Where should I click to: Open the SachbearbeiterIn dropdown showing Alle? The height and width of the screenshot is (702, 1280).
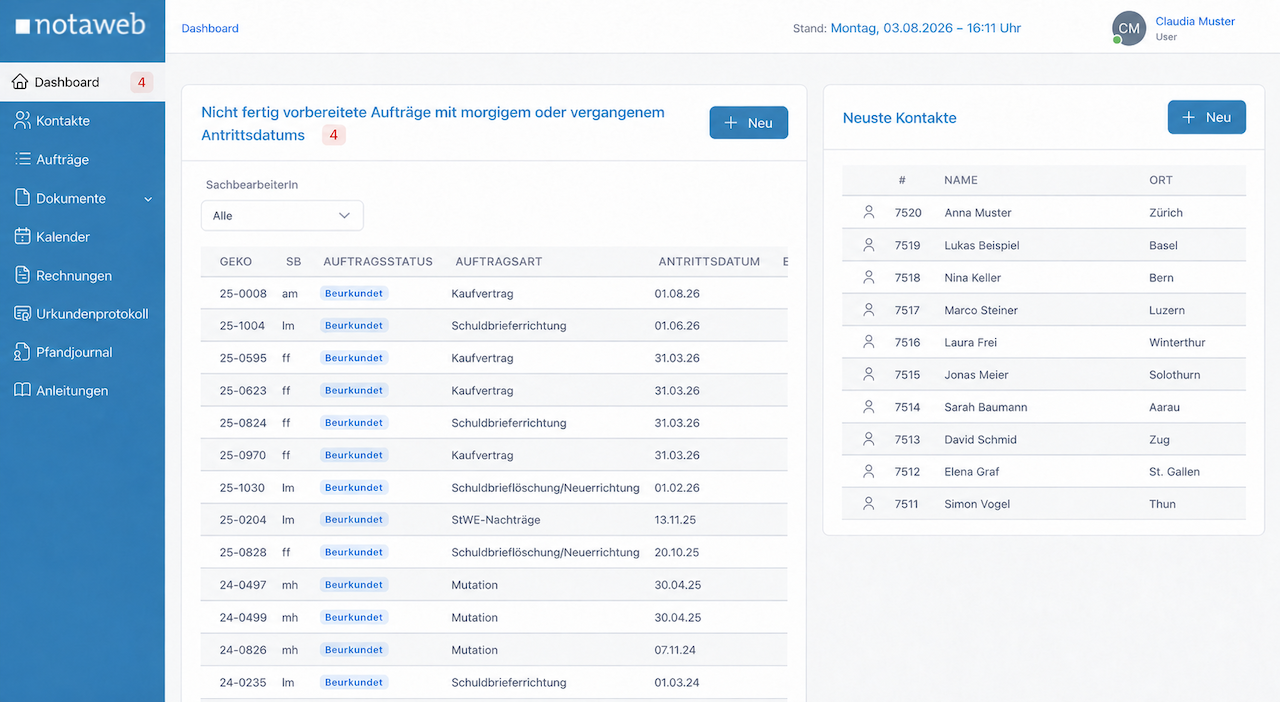(282, 215)
